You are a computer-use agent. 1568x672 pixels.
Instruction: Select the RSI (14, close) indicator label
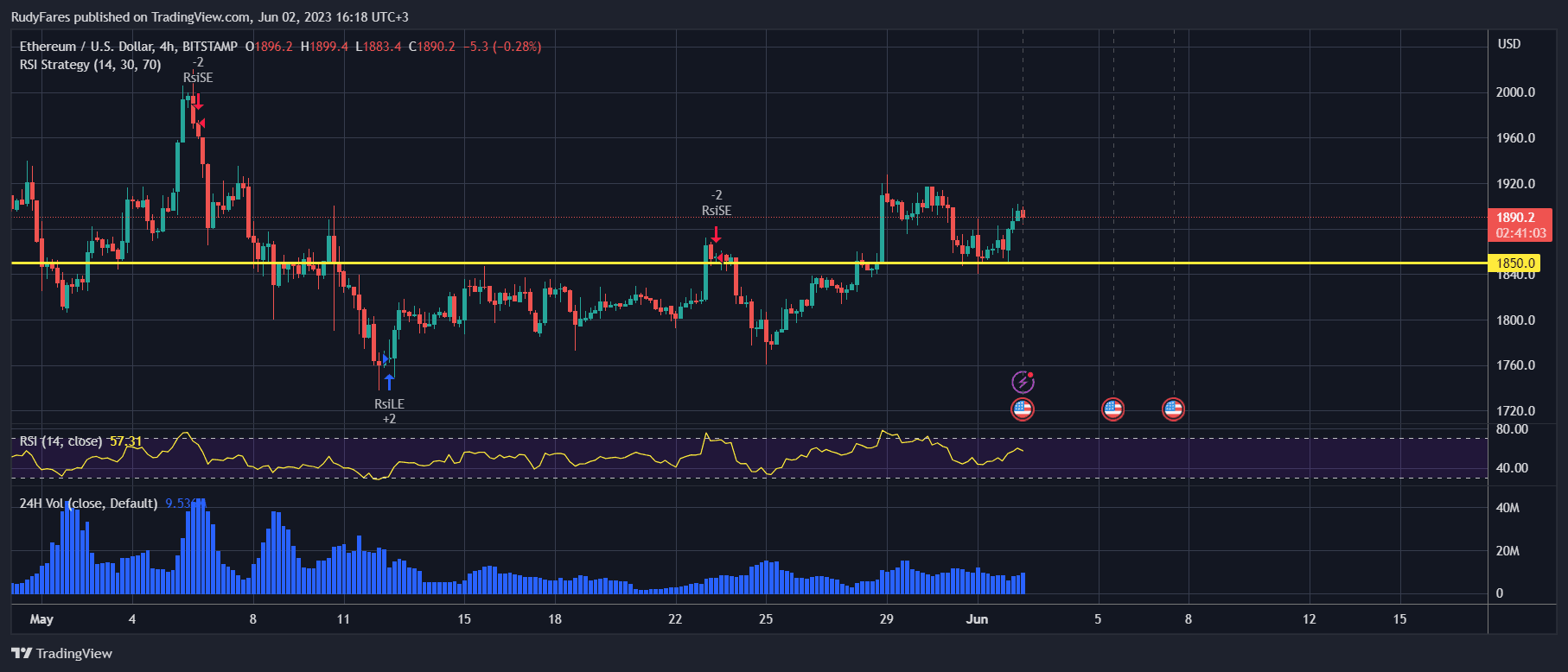click(x=61, y=441)
